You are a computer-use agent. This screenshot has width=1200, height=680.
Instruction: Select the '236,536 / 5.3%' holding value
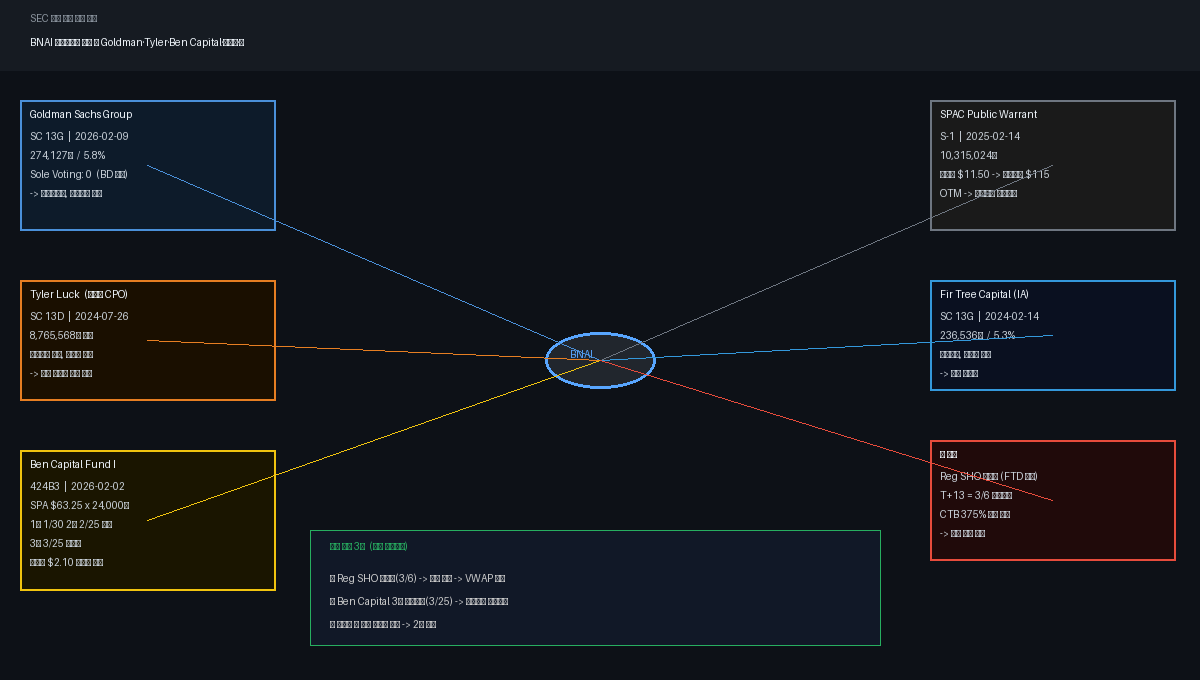(978, 335)
